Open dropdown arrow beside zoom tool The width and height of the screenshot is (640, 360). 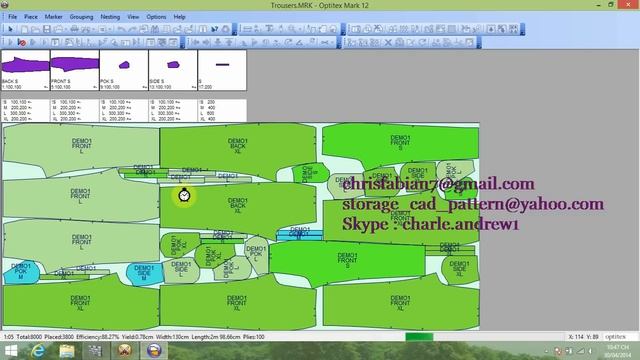point(300,29)
